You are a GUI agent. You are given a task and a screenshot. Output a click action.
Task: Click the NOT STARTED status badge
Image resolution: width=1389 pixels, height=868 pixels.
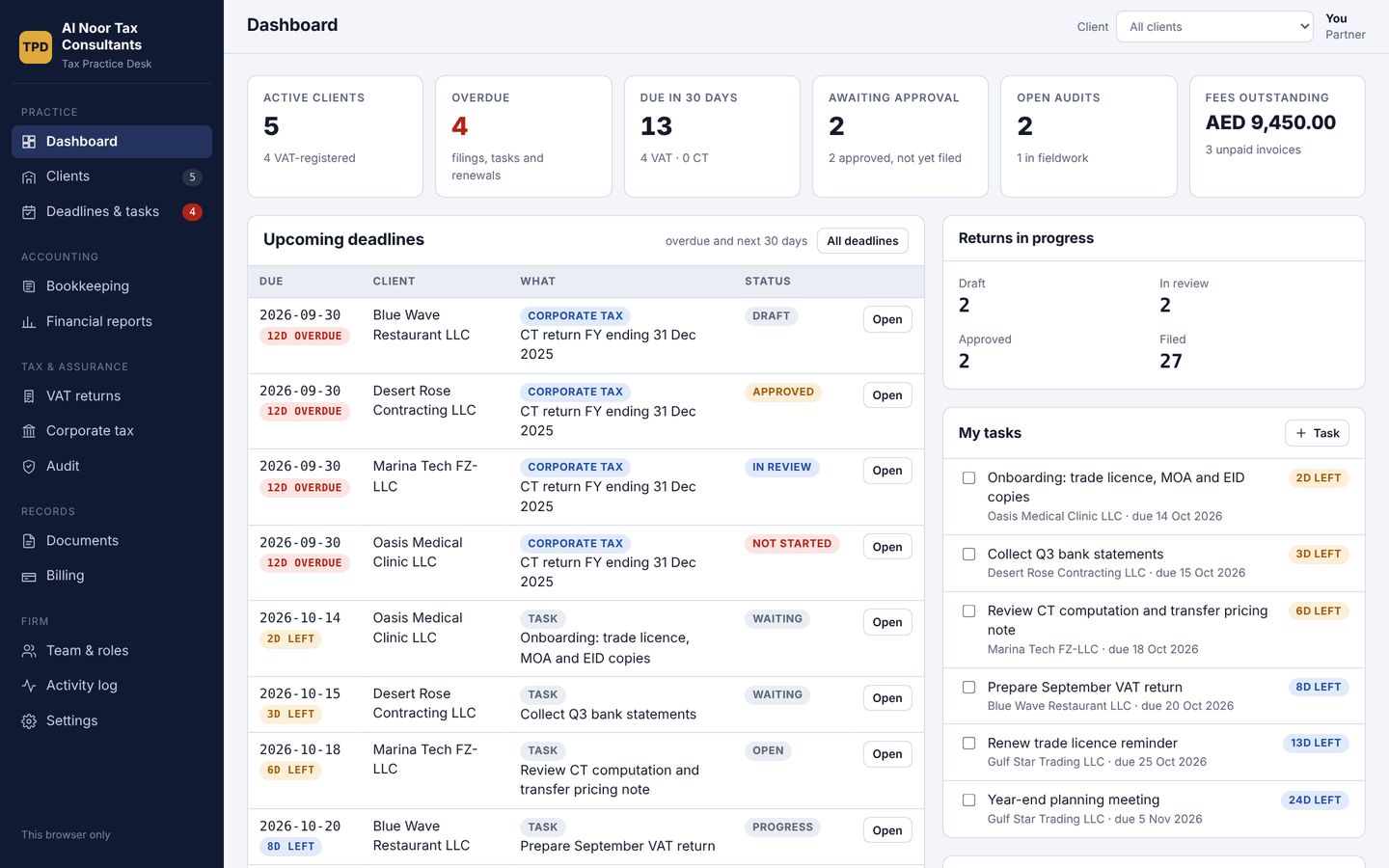[792, 544]
